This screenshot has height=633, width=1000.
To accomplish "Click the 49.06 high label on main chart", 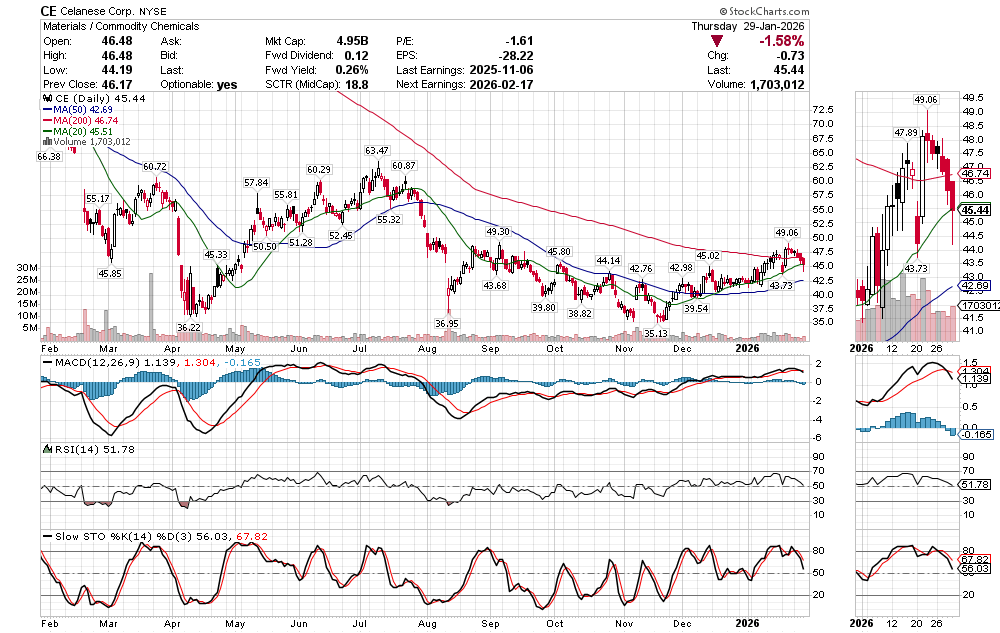I will point(788,232).
